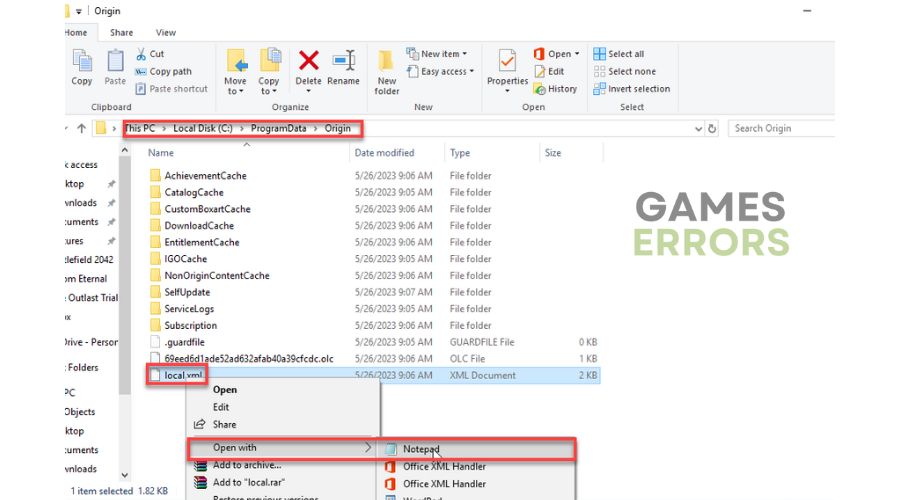Click the Properties checkmark icon
The image size is (900, 500).
[507, 60]
